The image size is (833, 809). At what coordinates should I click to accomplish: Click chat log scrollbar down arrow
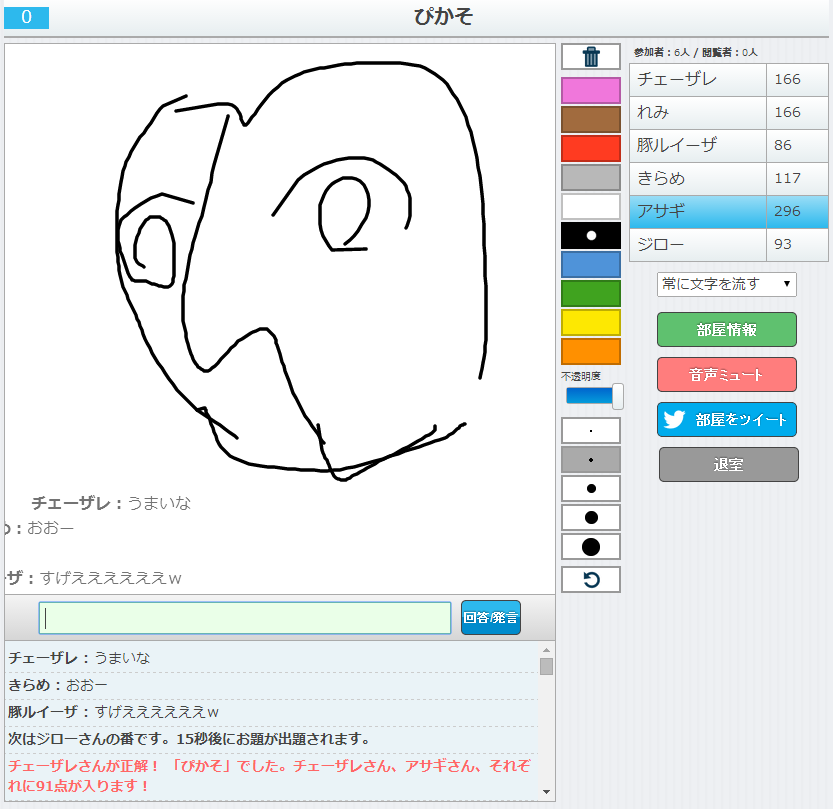[546, 791]
